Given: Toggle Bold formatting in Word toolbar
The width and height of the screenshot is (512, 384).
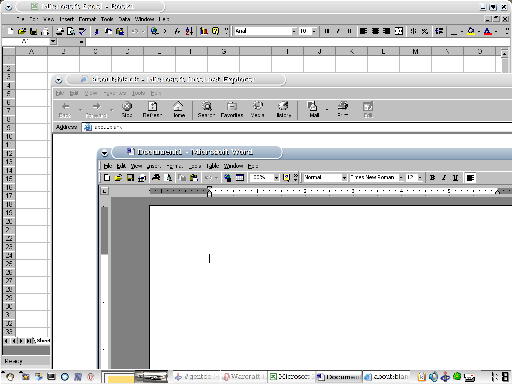Looking at the screenshot, I should (x=432, y=178).
